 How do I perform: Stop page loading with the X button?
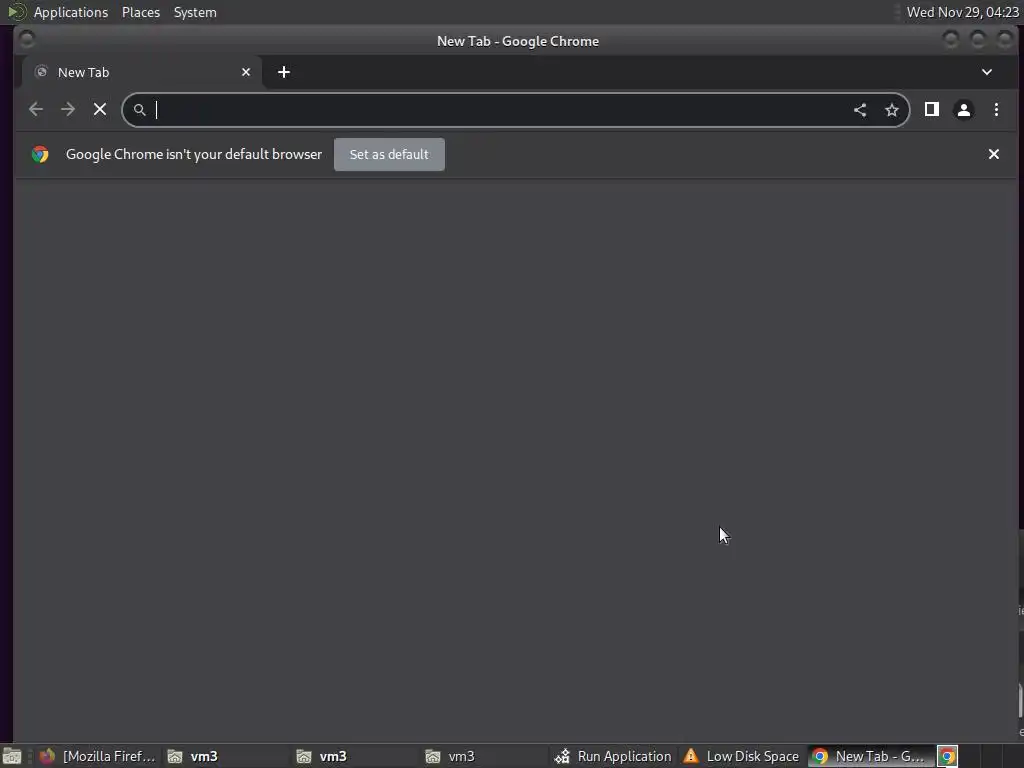coord(100,110)
